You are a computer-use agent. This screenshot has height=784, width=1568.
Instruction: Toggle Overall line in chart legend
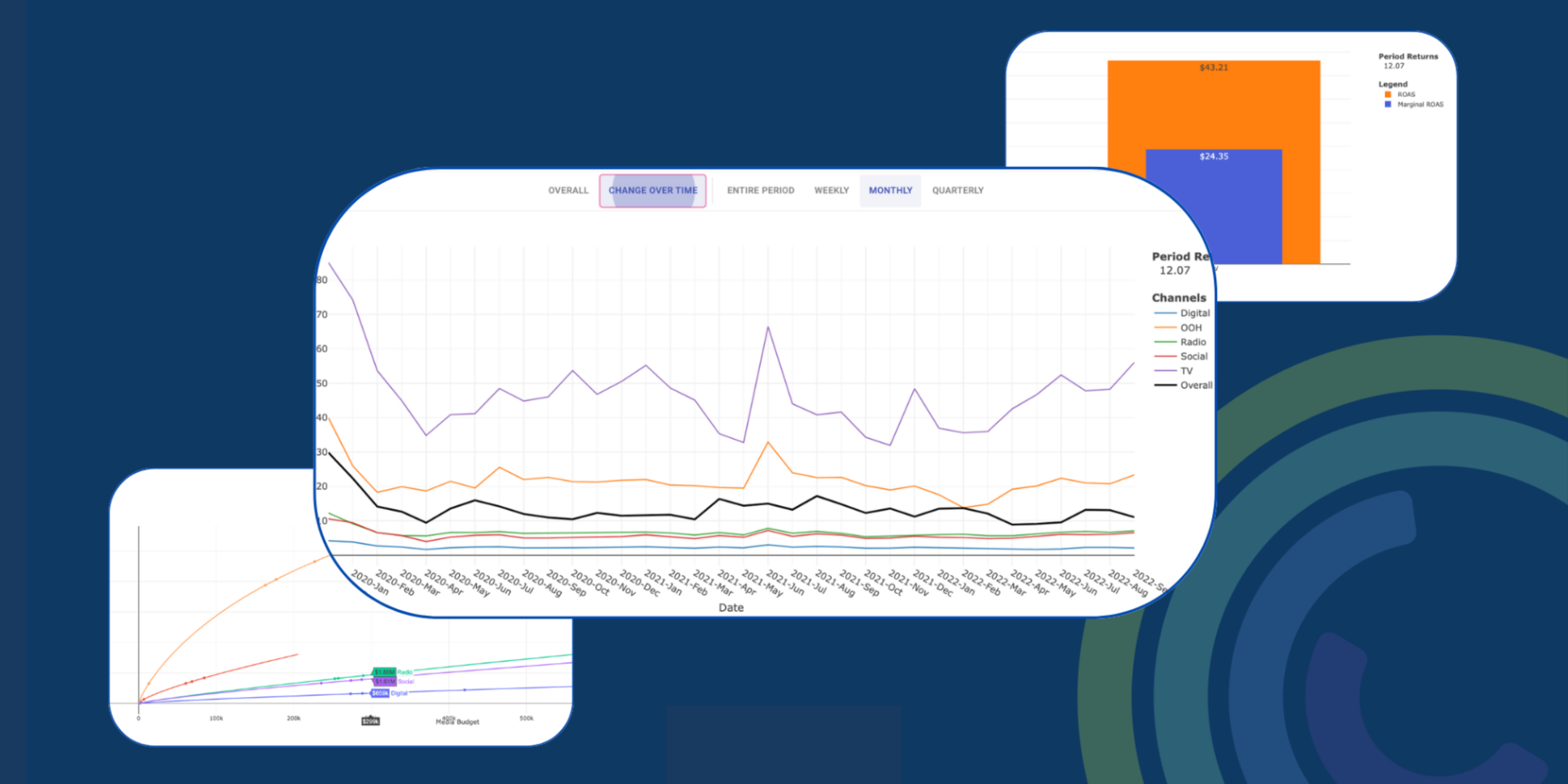point(1183,385)
